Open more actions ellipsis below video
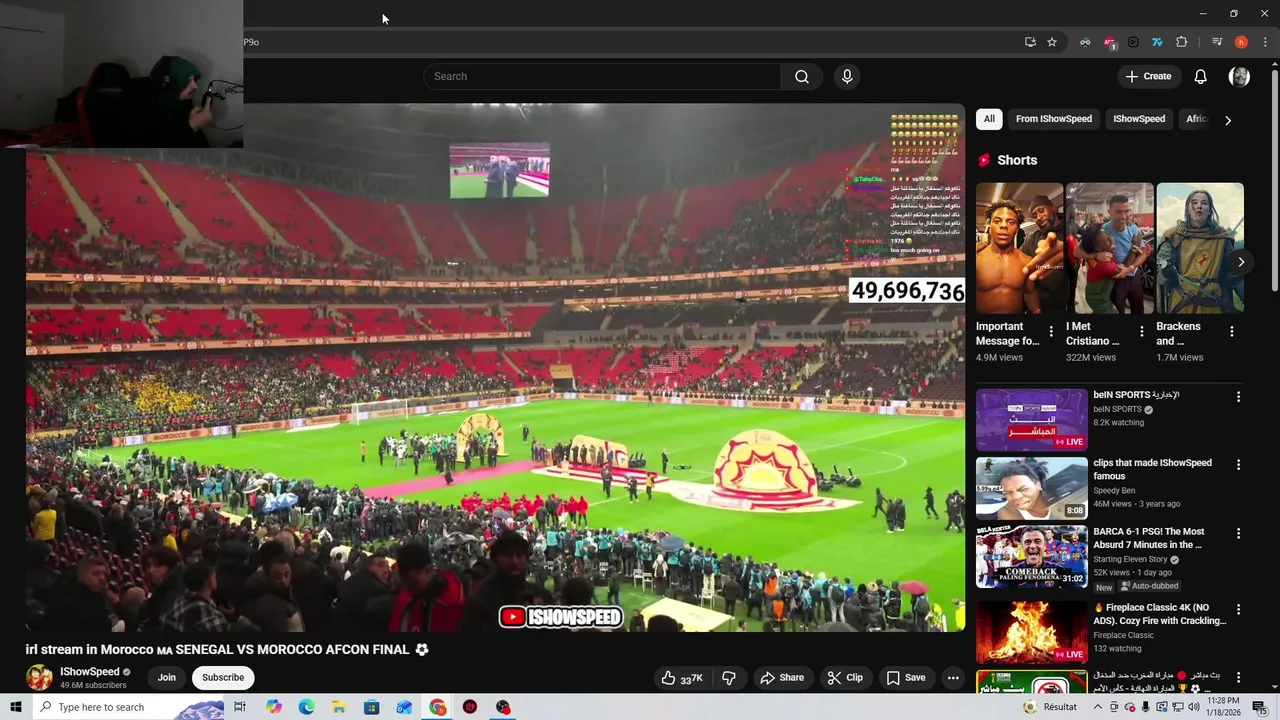Viewport: 1280px width, 720px height. pos(953,678)
